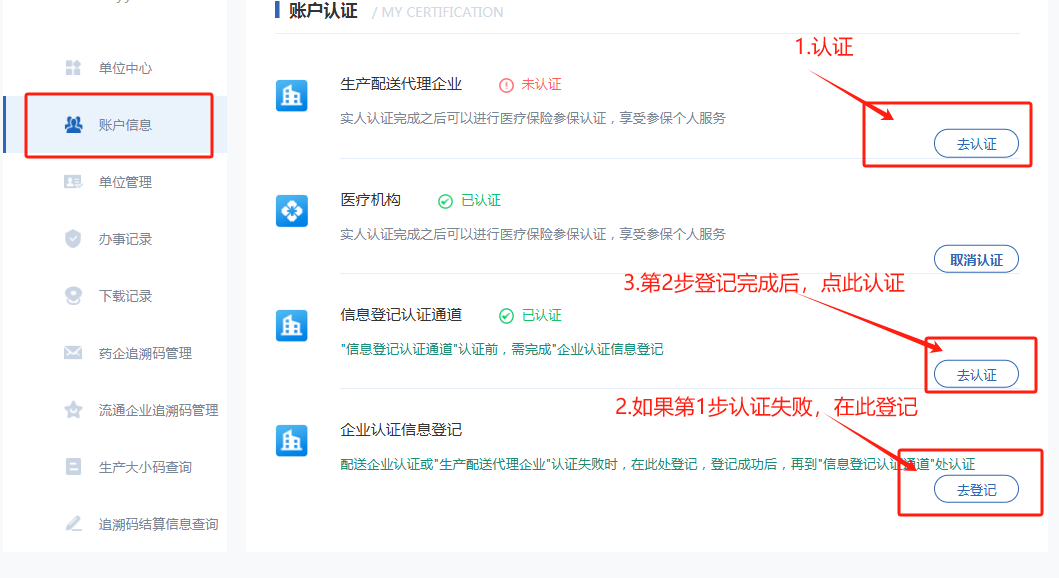Click 已认证 status next to 医疗机构
1059x578 pixels.
tap(481, 201)
